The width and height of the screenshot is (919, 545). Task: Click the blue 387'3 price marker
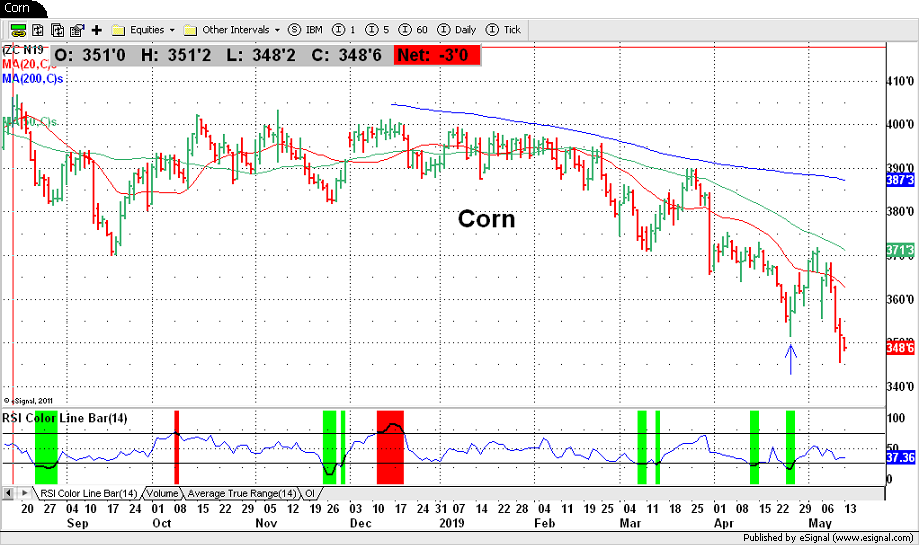(900, 180)
